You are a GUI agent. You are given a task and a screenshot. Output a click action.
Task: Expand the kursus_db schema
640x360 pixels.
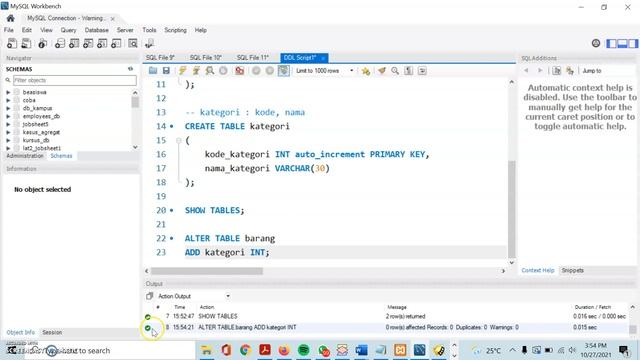(x=8, y=140)
